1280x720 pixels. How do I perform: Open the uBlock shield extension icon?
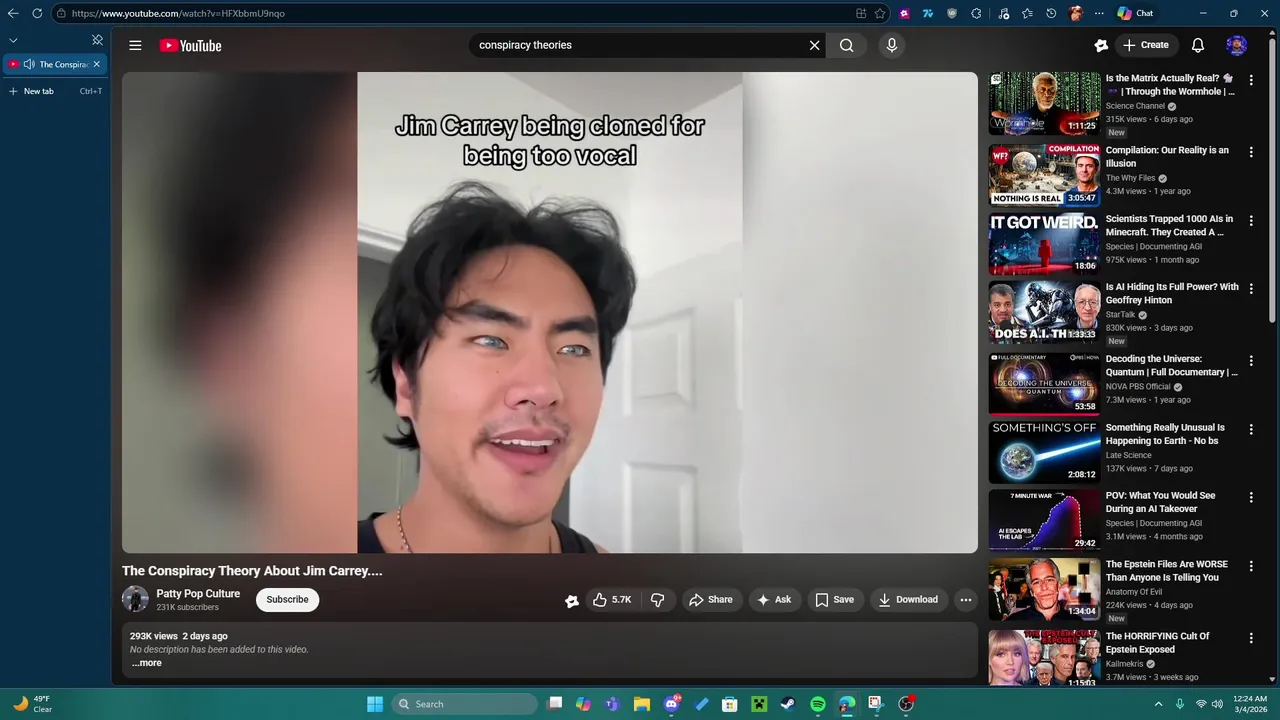point(952,13)
